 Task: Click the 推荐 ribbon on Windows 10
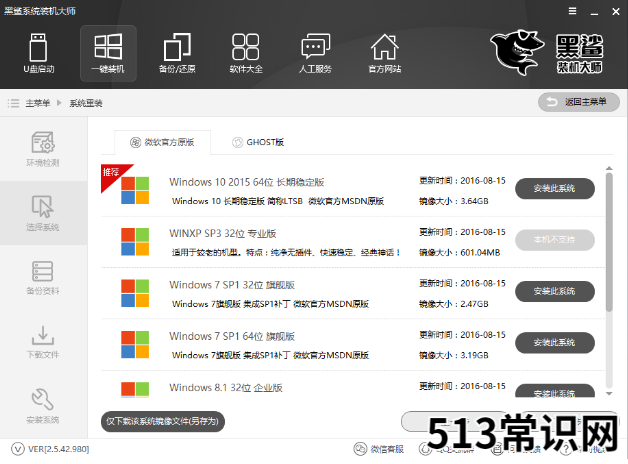tap(112, 174)
